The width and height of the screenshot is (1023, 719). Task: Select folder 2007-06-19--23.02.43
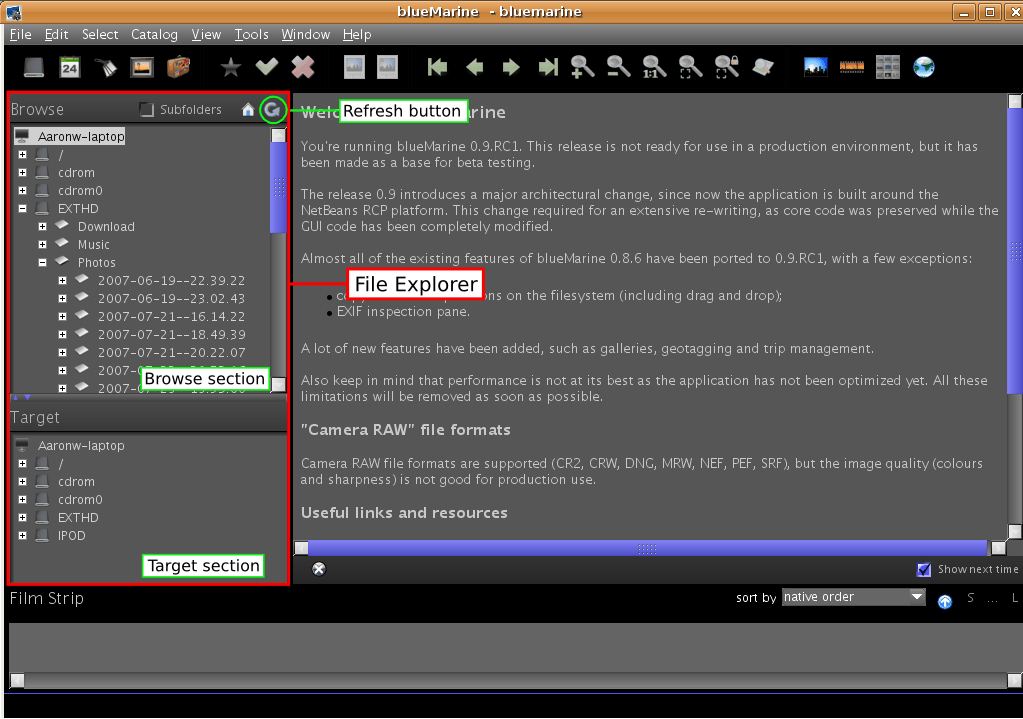coord(171,299)
